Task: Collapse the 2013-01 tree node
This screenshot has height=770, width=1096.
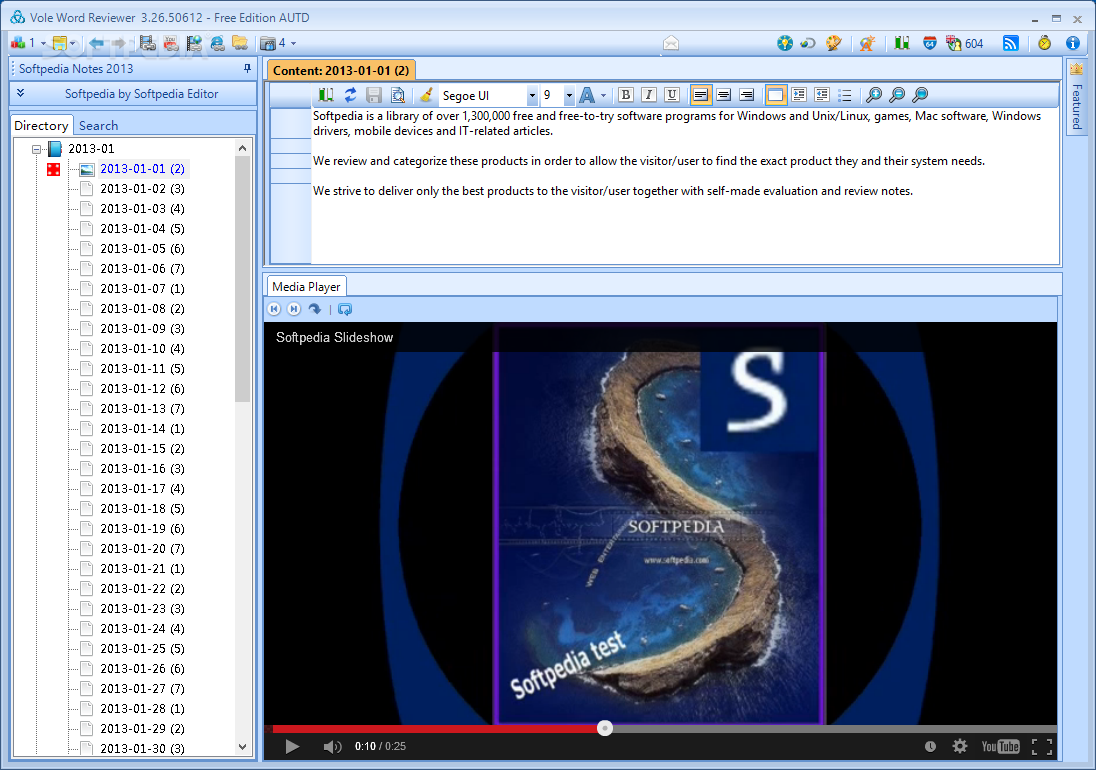Action: click(x=36, y=149)
